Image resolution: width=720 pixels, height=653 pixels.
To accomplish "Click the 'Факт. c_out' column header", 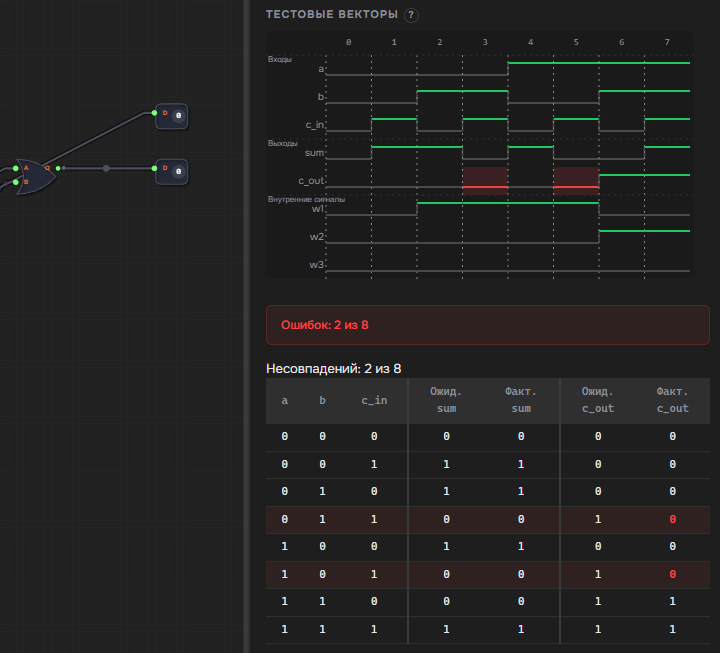I will point(672,400).
